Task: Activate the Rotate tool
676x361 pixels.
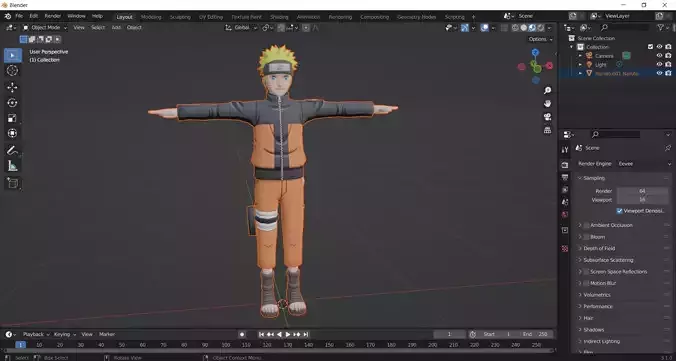Action: (x=13, y=103)
